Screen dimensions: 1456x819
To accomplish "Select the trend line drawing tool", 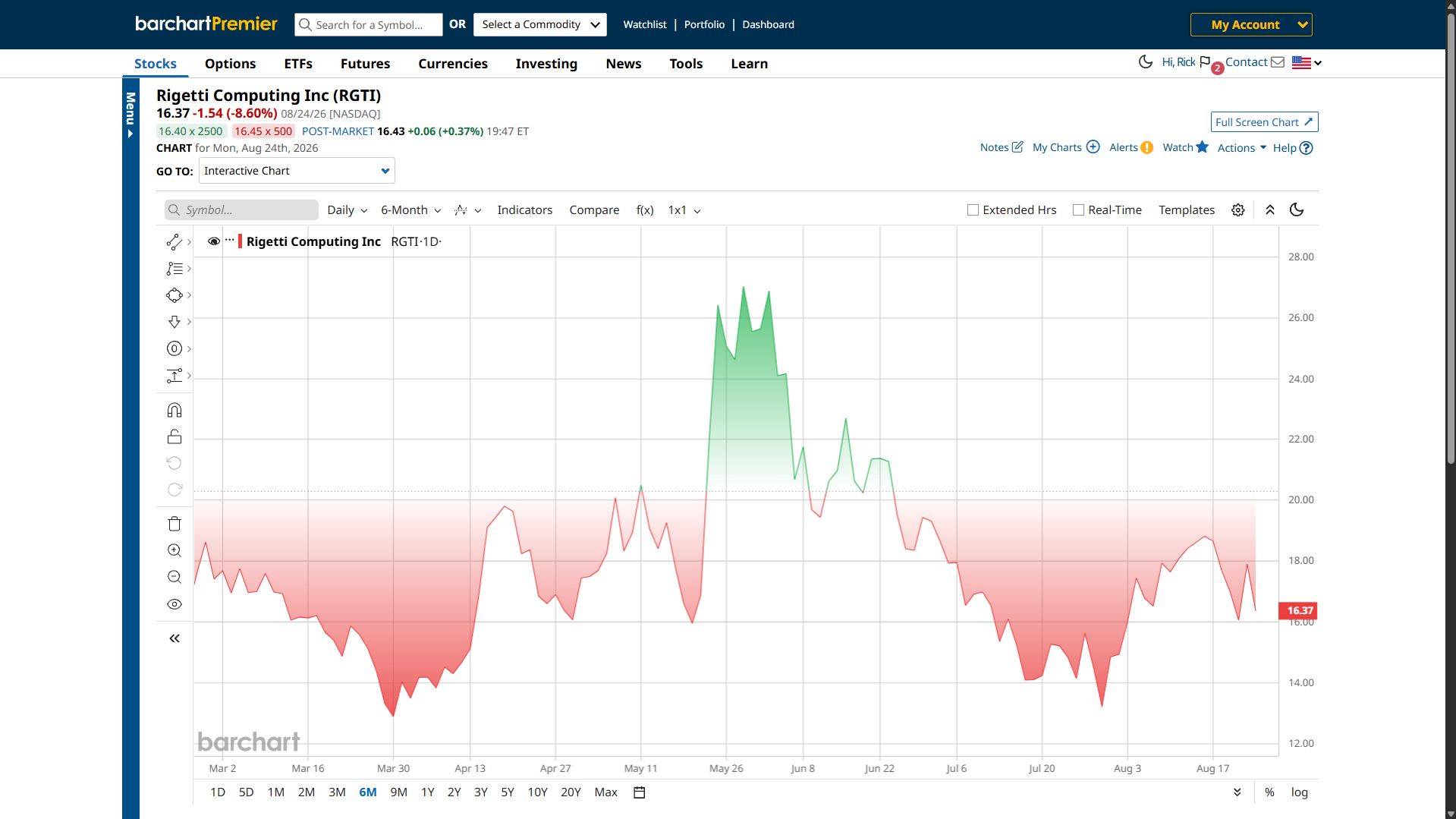I will pyautogui.click(x=175, y=242).
